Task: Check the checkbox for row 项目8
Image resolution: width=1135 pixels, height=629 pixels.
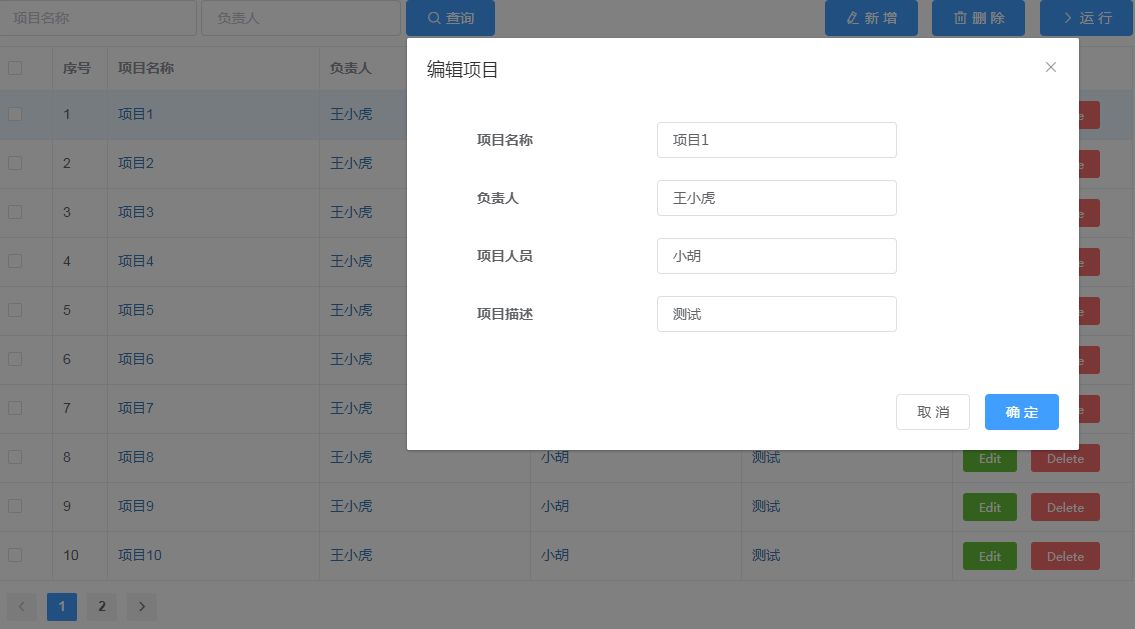Action: tap(14, 457)
